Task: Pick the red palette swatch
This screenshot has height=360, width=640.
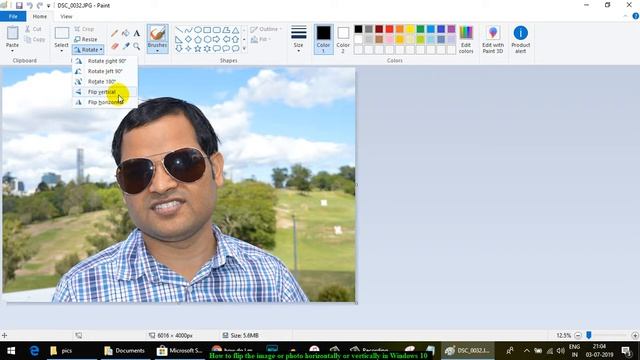Action: coord(389,29)
